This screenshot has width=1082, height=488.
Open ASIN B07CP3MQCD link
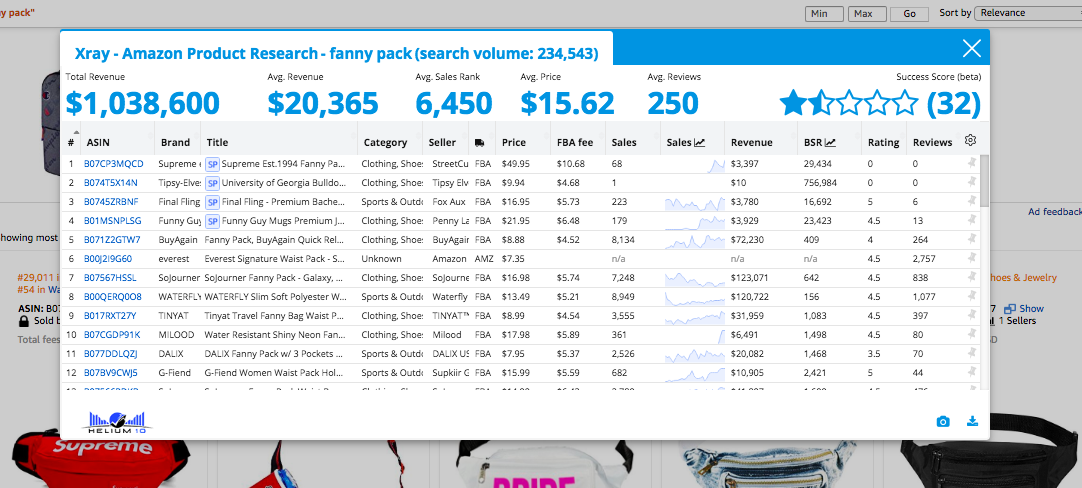tap(113, 163)
